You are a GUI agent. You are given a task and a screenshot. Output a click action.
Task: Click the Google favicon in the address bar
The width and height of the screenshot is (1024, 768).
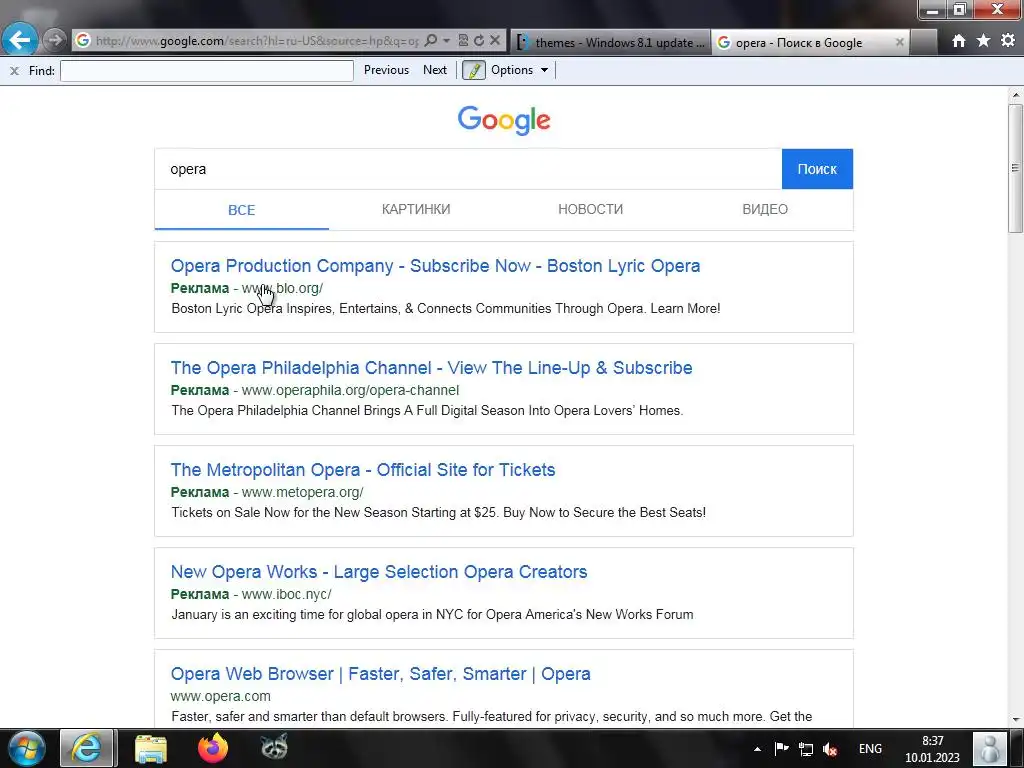tap(82, 40)
